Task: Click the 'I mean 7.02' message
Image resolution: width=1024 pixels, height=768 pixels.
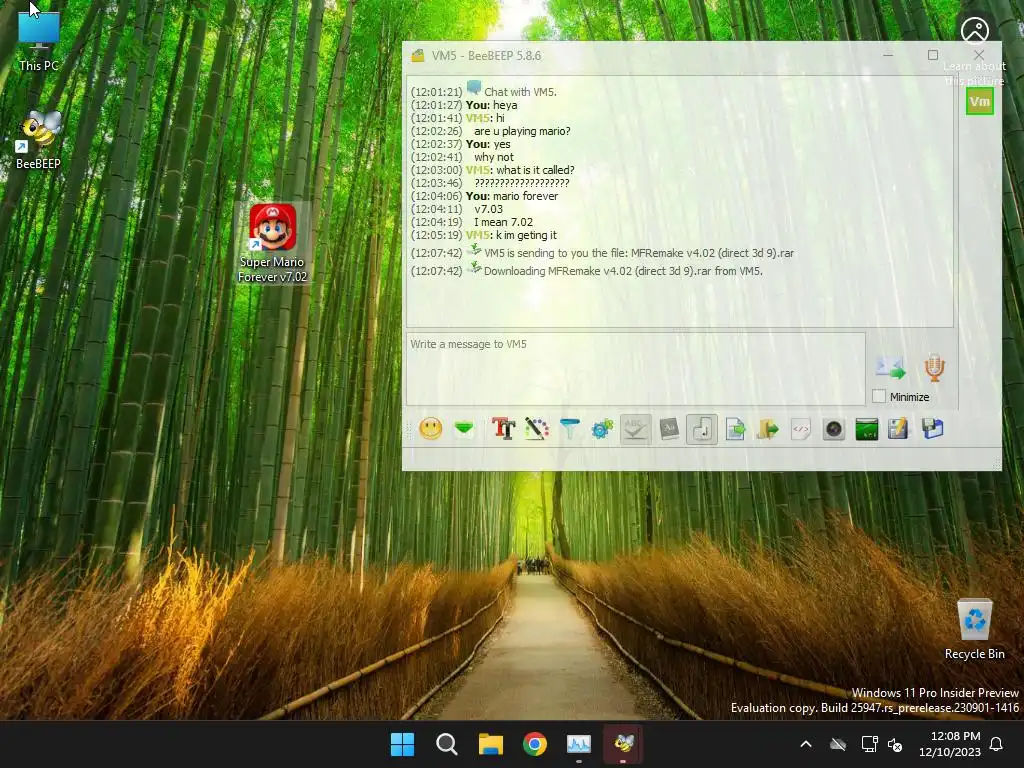Action: point(504,222)
